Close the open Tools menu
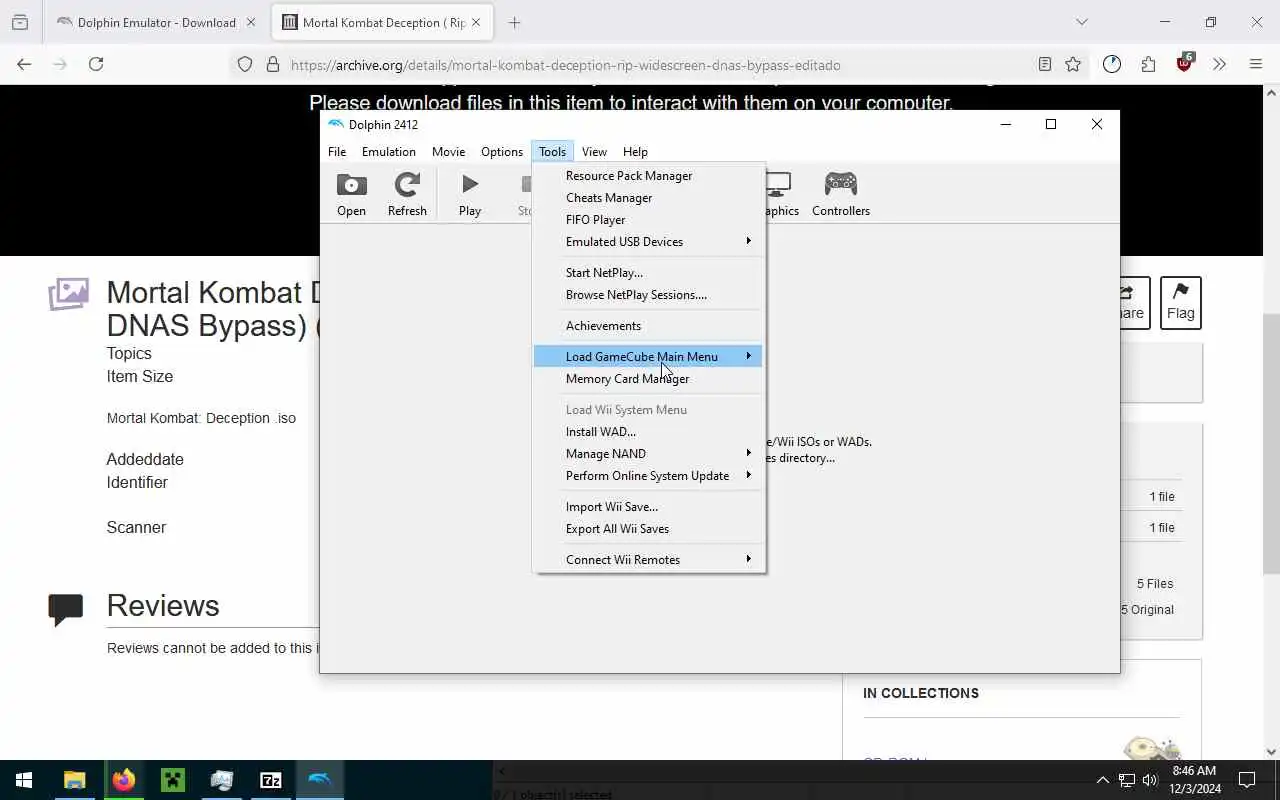 click(552, 152)
